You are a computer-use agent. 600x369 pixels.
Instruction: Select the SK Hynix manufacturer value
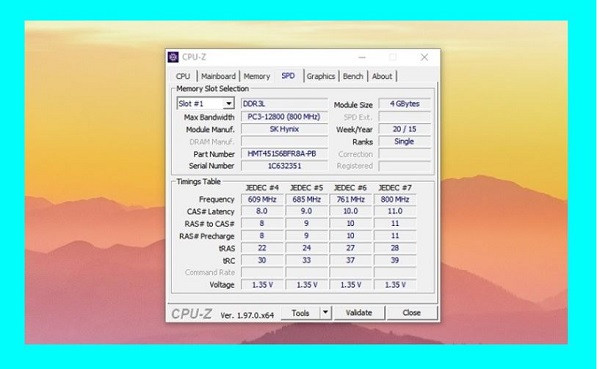pos(284,129)
